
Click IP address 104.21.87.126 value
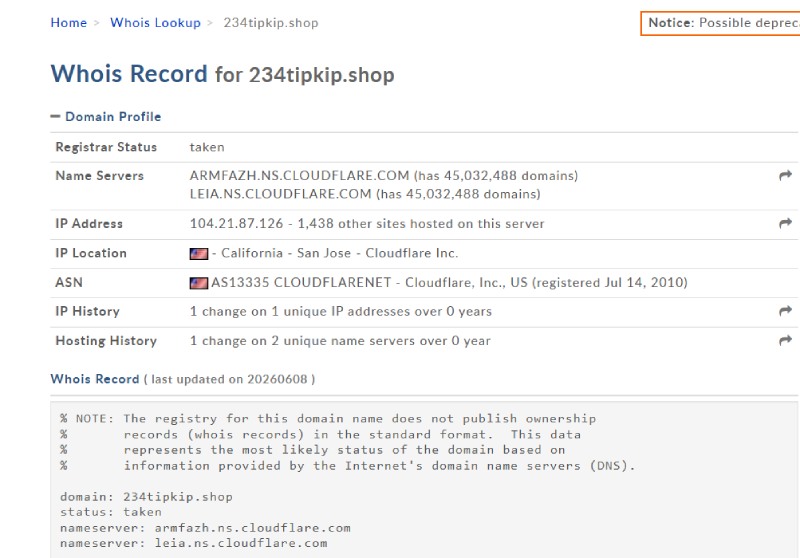click(236, 223)
